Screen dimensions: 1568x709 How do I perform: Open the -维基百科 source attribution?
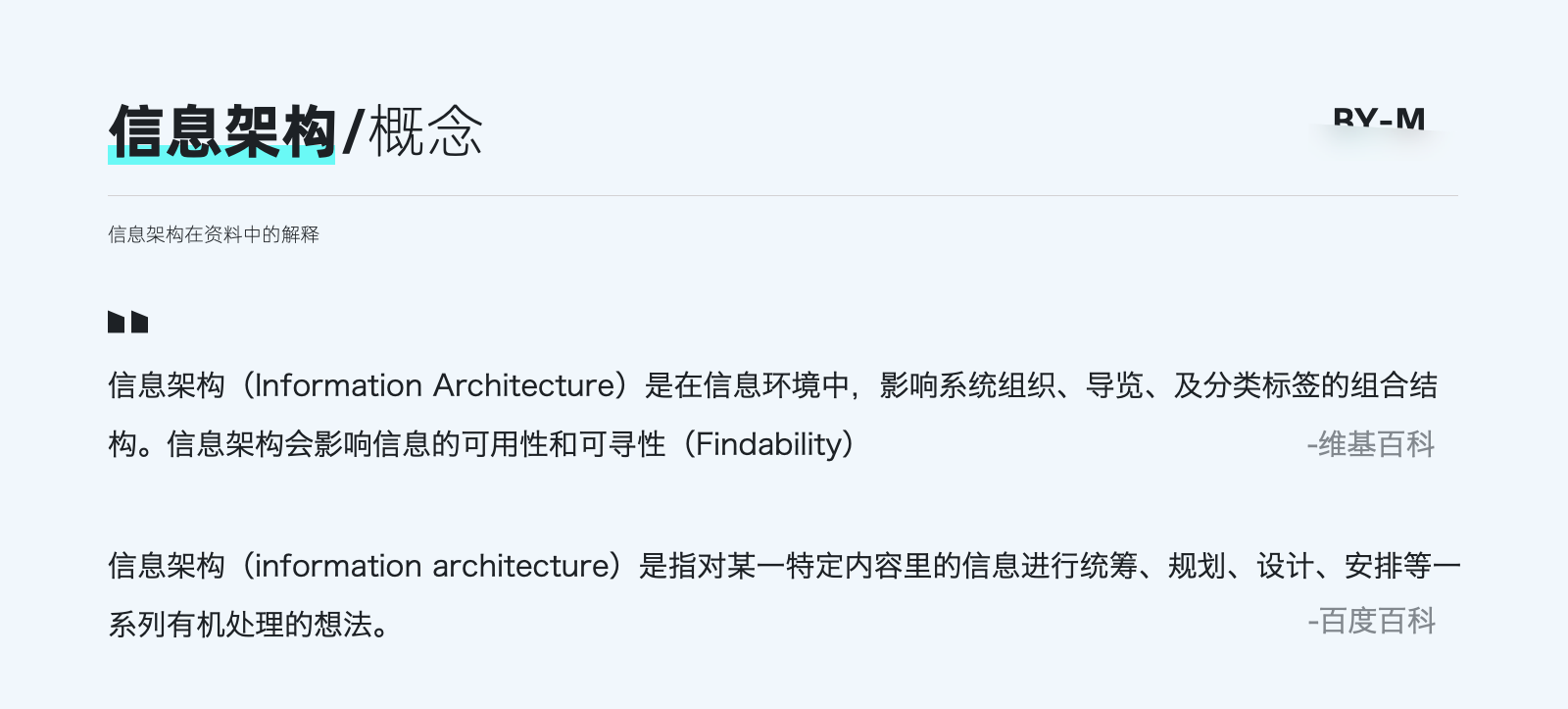click(x=1370, y=444)
